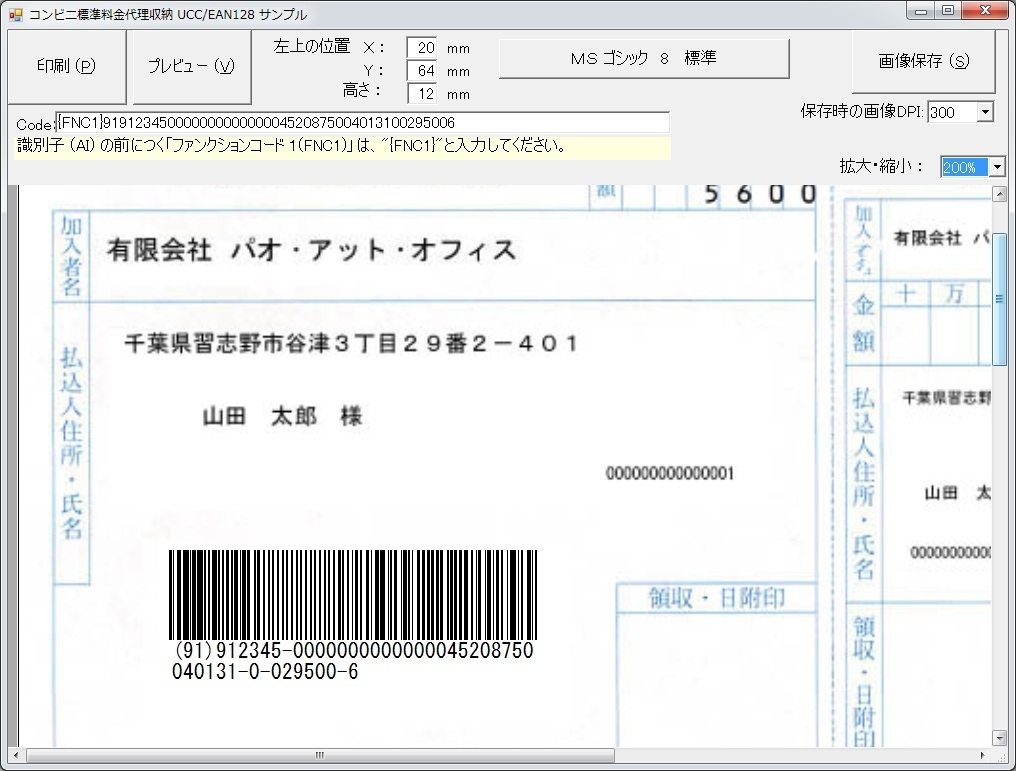The width and height of the screenshot is (1016, 771).
Task: Click the vertical scrollbar thumb
Action: coord(999,299)
